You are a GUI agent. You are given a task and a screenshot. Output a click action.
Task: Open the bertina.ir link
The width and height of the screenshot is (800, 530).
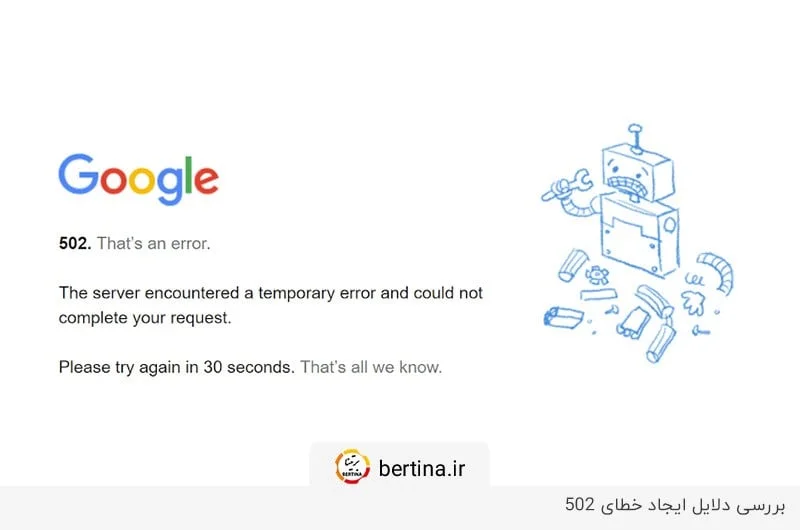click(421, 468)
